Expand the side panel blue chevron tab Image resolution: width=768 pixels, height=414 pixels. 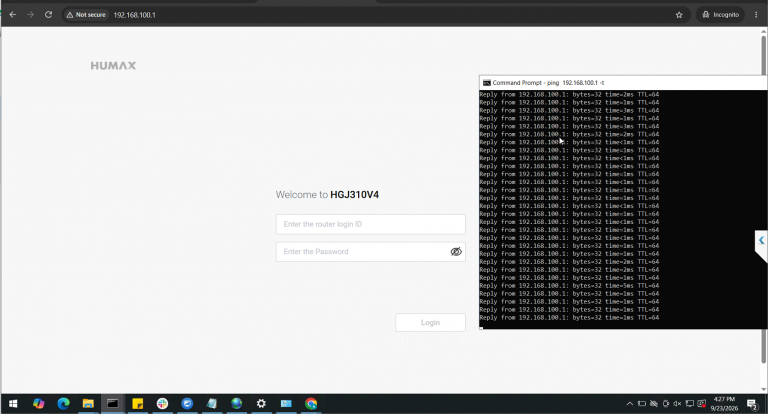click(761, 240)
